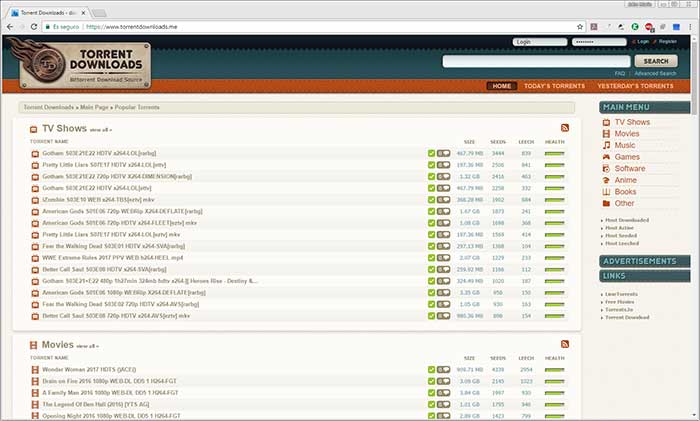Image resolution: width=700 pixels, height=421 pixels.
Task: Click the Other folder icon in Main Menu
Action: click(x=606, y=203)
